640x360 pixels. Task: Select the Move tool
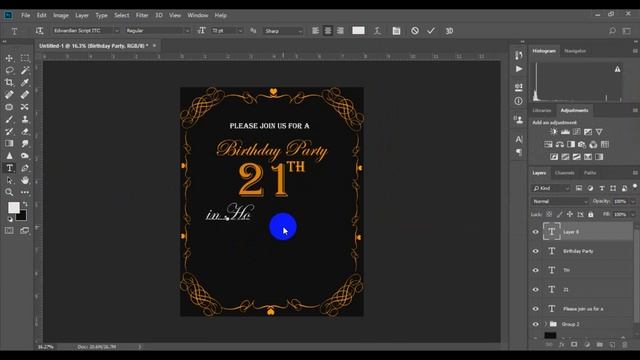[9, 58]
